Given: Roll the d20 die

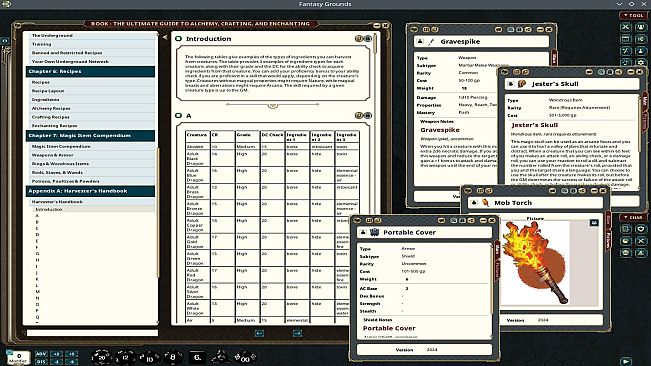Looking at the screenshot, I should (101, 357).
